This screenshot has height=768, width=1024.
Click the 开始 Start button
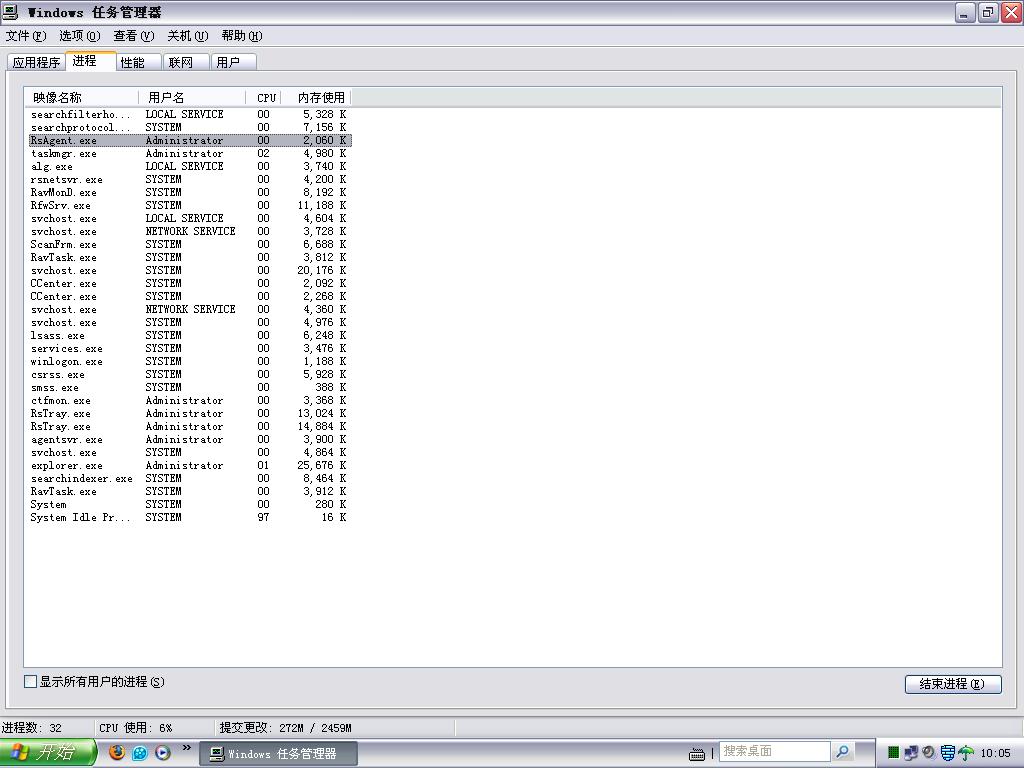(x=48, y=753)
